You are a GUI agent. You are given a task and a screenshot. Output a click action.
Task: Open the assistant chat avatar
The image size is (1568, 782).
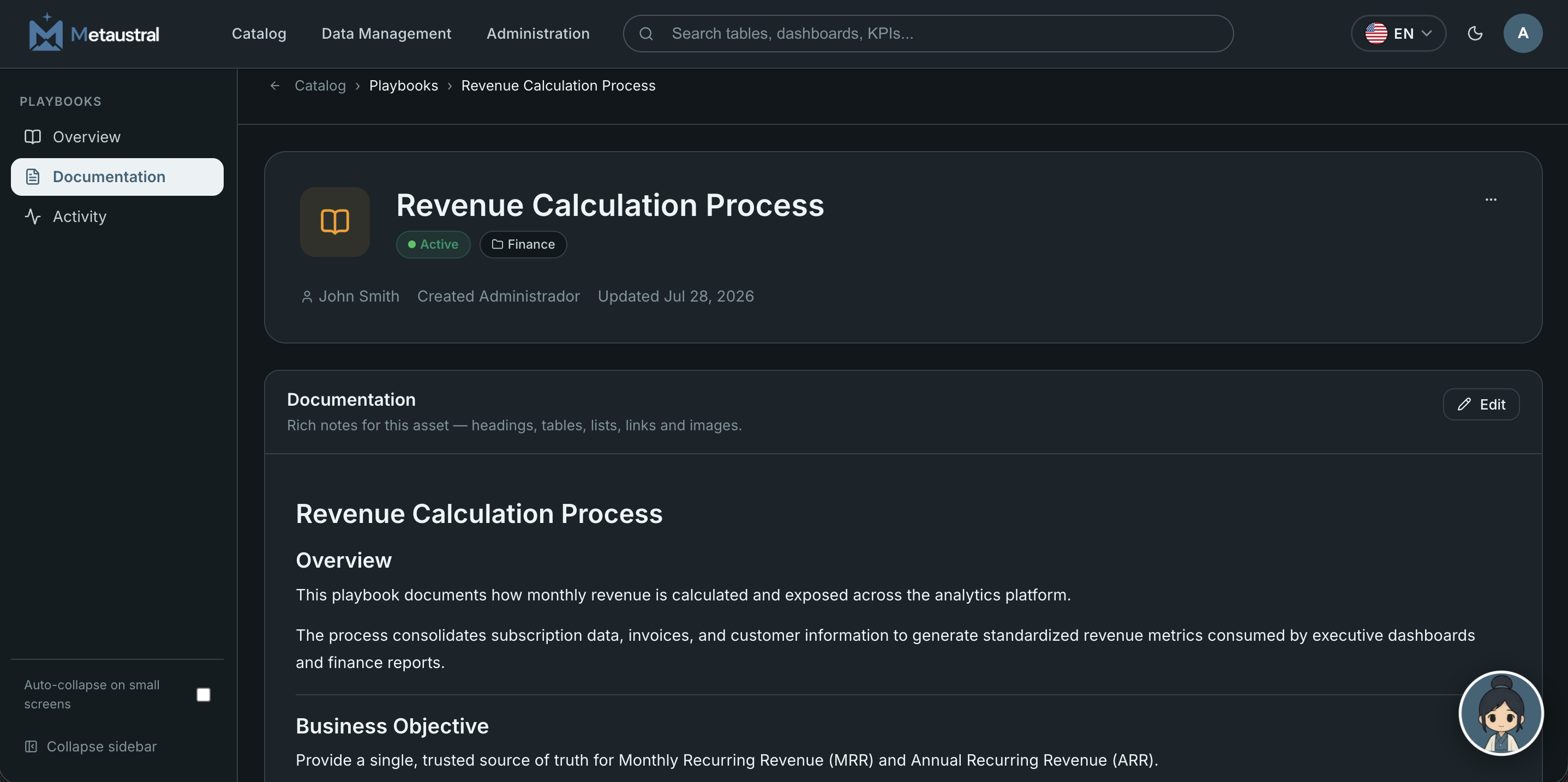[1501, 713]
